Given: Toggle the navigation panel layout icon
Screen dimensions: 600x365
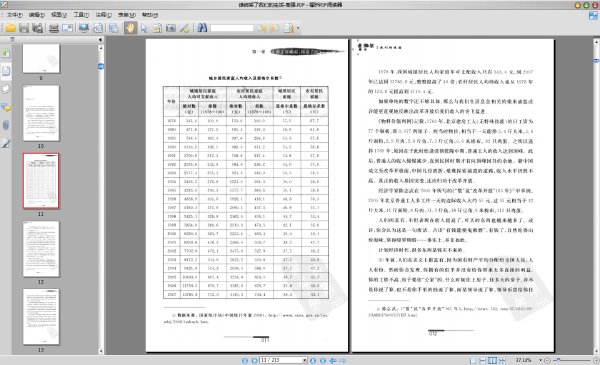Looking at the screenshot, I should point(113,28).
